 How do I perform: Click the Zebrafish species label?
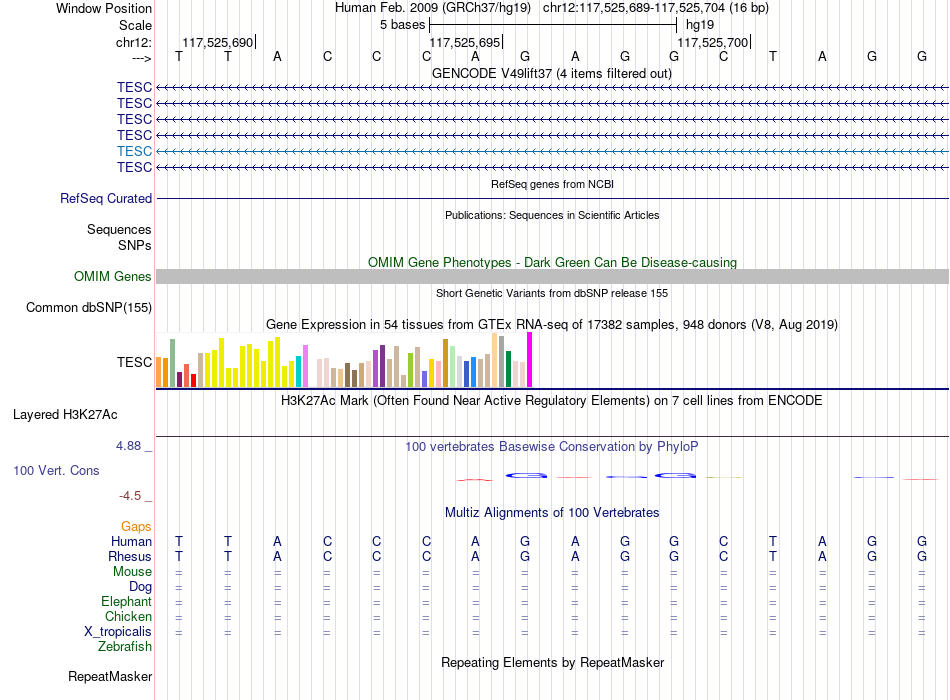125,647
